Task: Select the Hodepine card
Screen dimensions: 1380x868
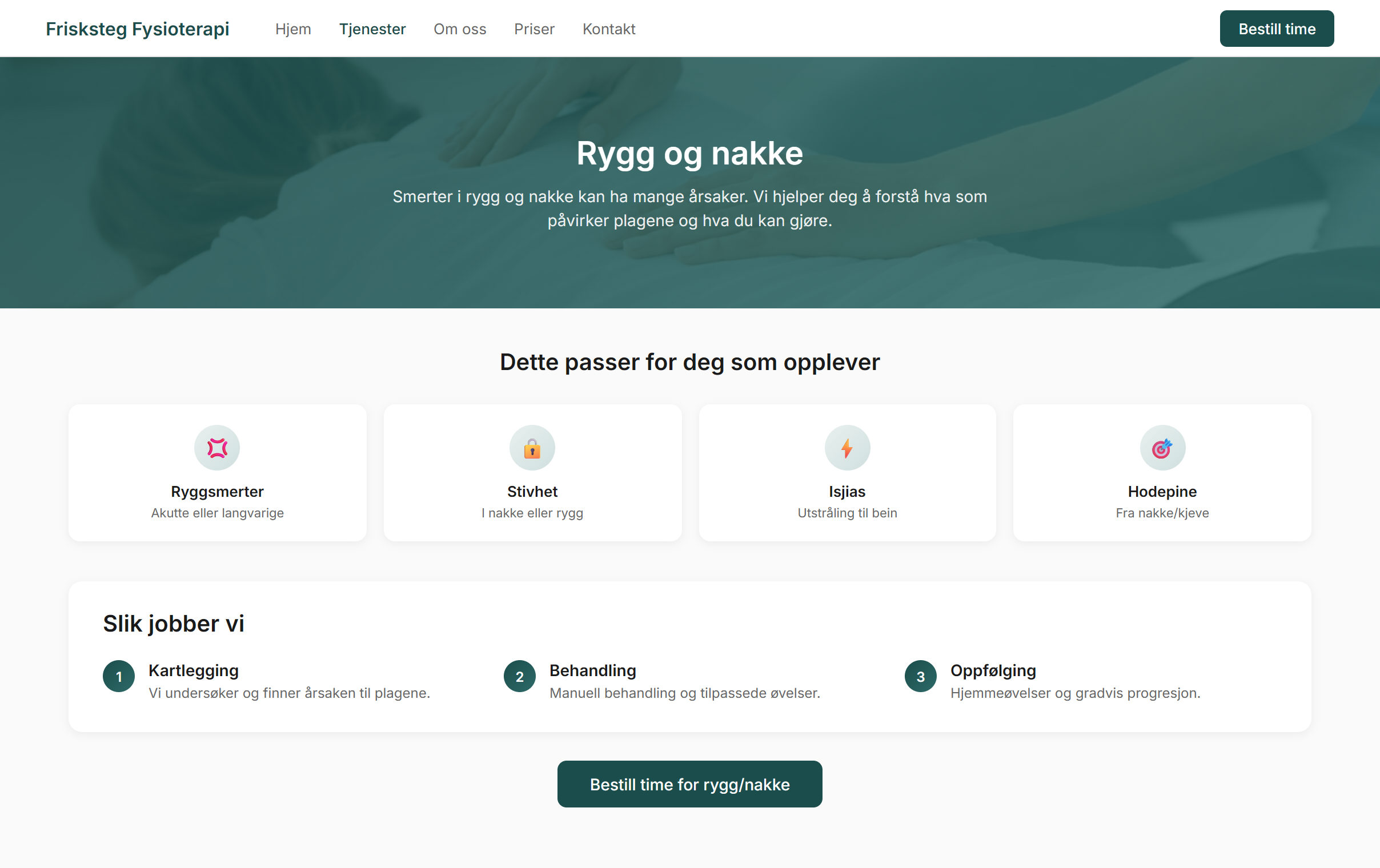Action: click(x=1162, y=473)
